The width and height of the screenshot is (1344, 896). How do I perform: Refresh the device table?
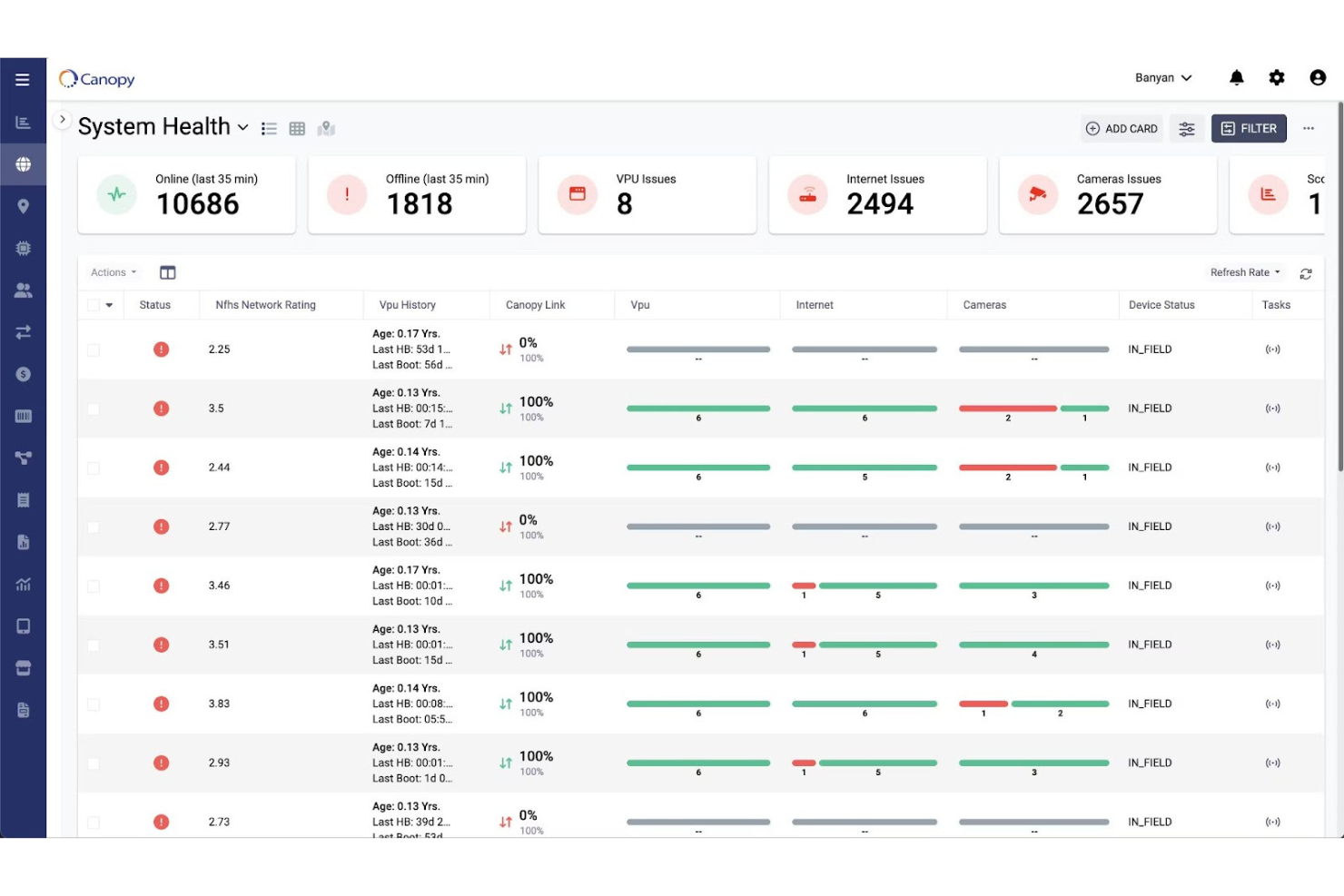pyautogui.click(x=1306, y=273)
